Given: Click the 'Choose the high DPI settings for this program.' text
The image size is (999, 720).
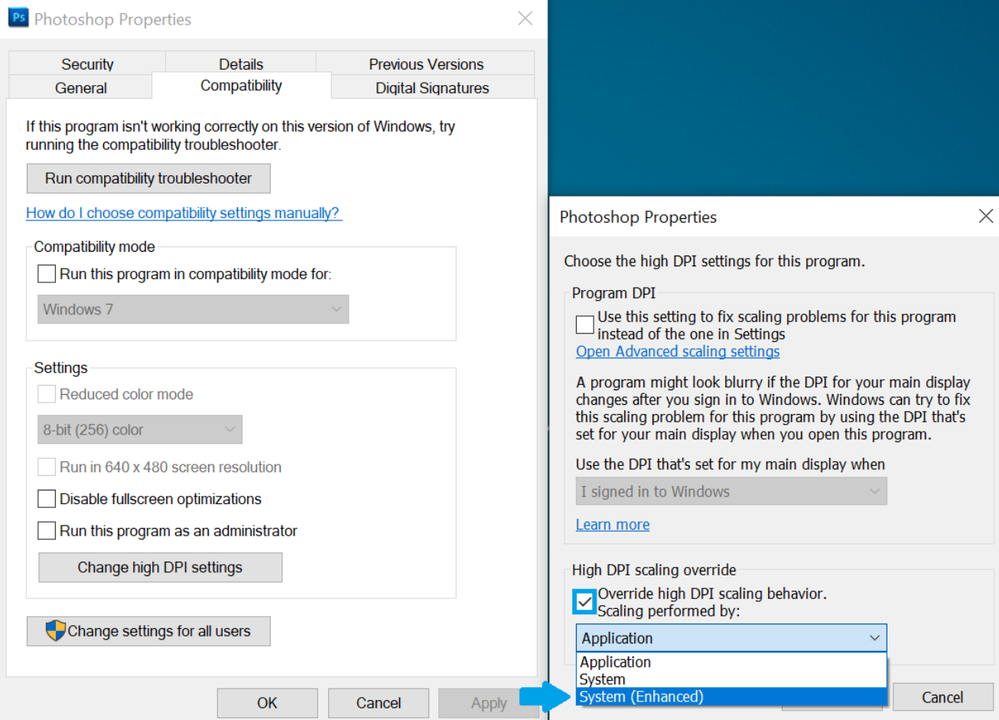Looking at the screenshot, I should click(x=714, y=261).
